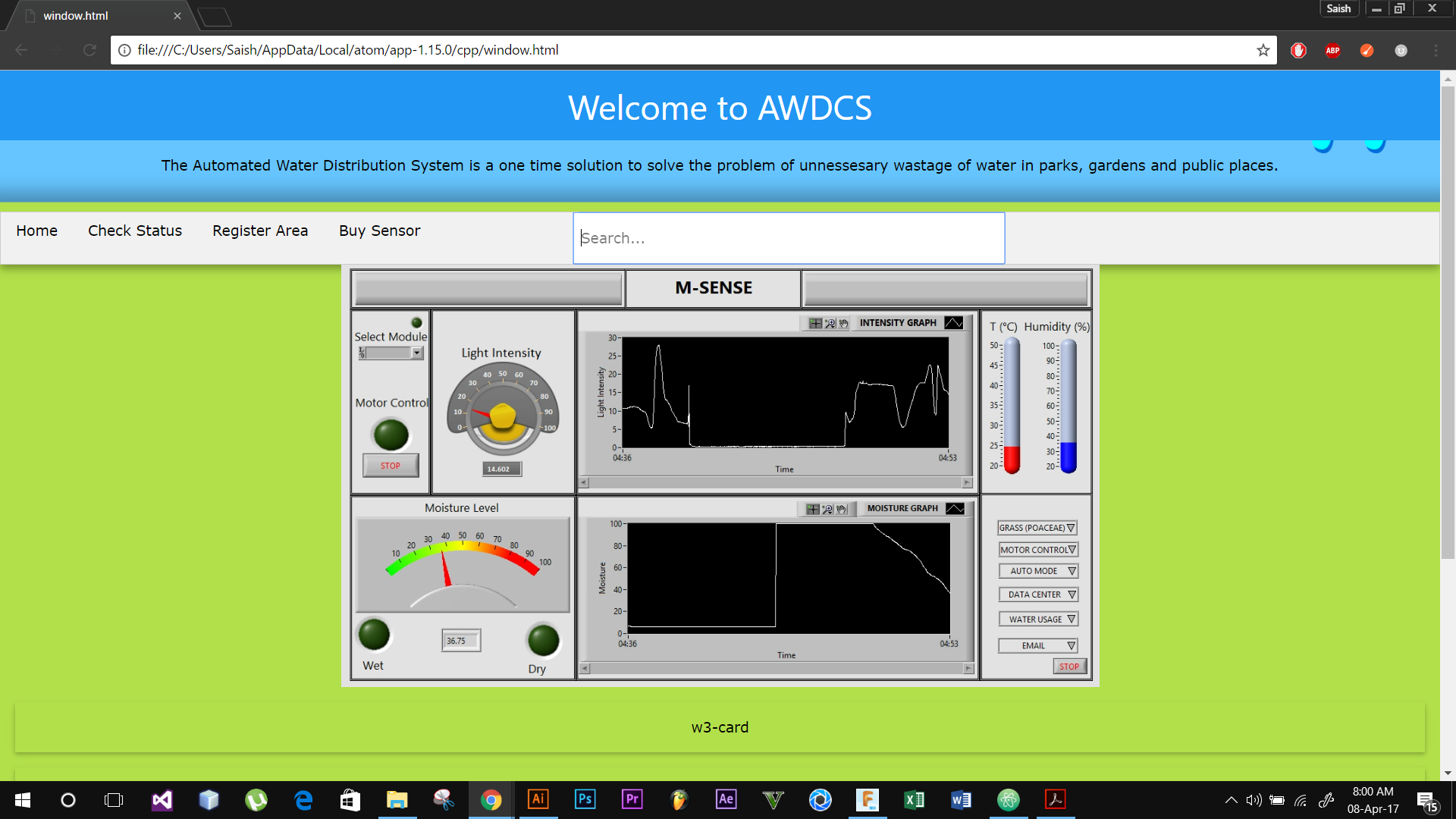This screenshot has height=819, width=1456.
Task: Open Premiere Pro from the taskbar
Action: click(632, 799)
